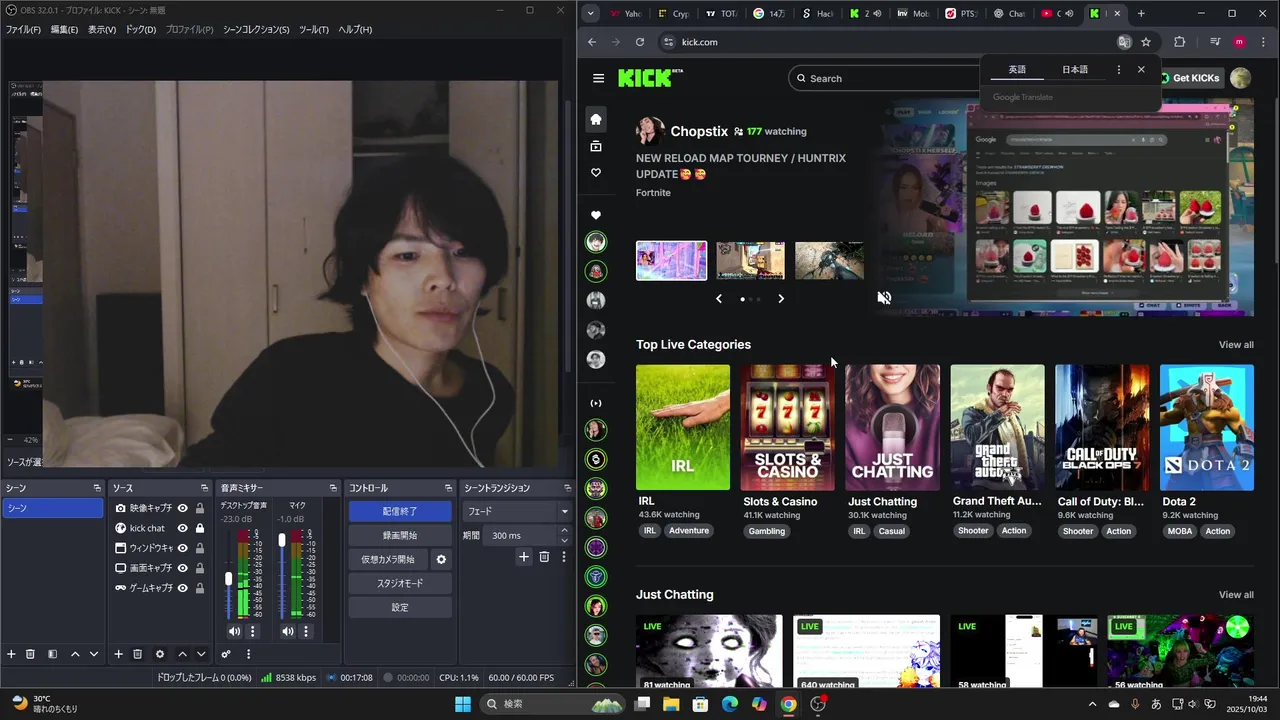
Task: Delete selected scene with trash icon
Action: (30, 654)
